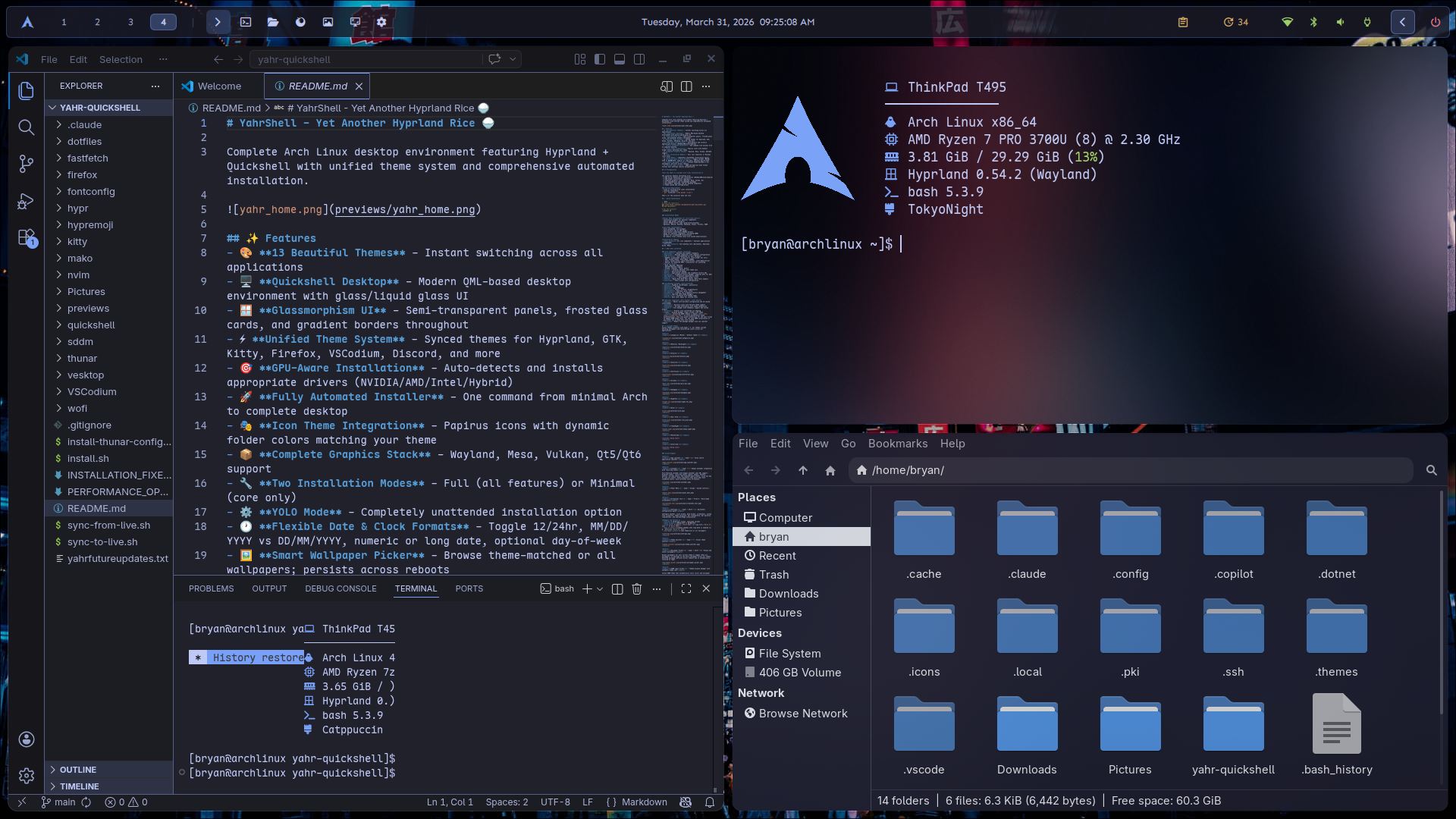Open Downloads in Thunar Places sidebar
Viewport: 1456px width, 819px height.
pos(802,594)
